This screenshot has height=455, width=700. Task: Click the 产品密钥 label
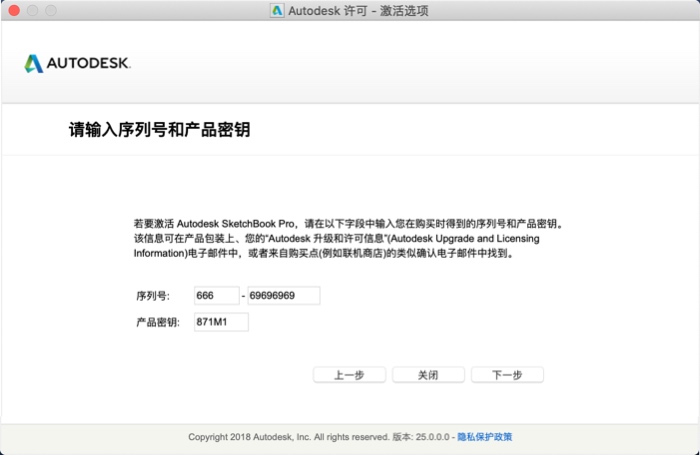pos(157,322)
